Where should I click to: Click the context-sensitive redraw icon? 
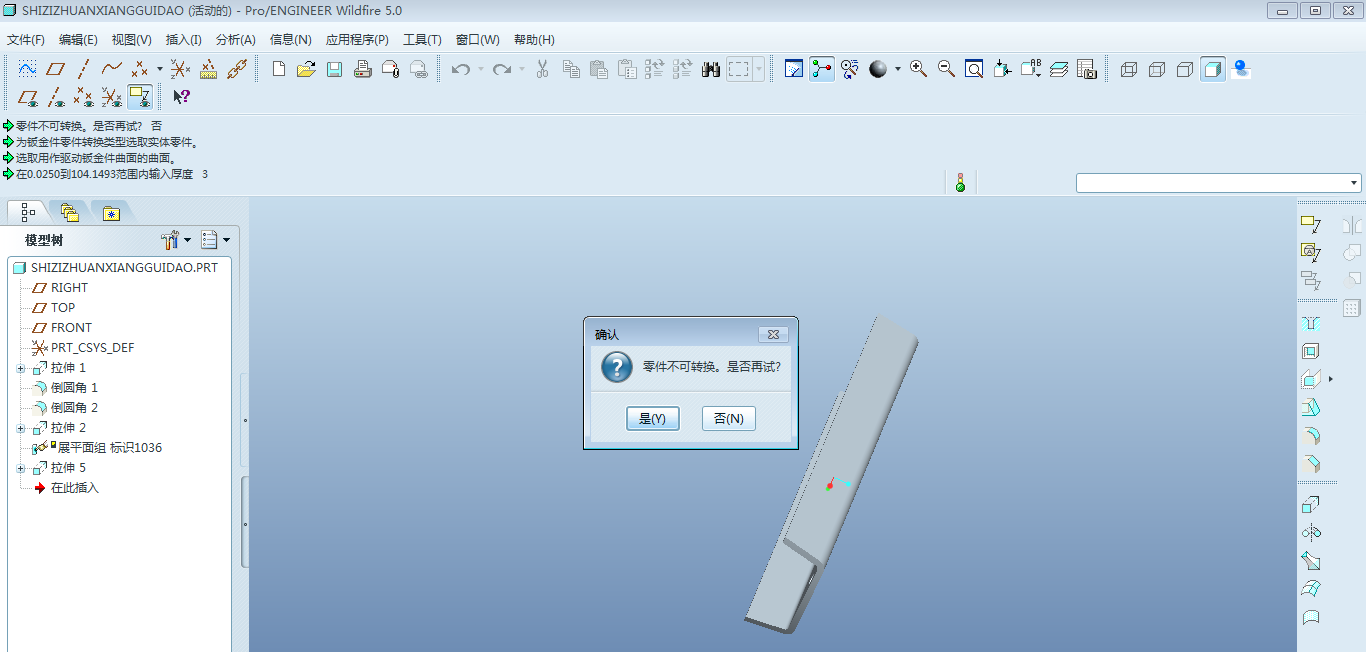click(794, 69)
